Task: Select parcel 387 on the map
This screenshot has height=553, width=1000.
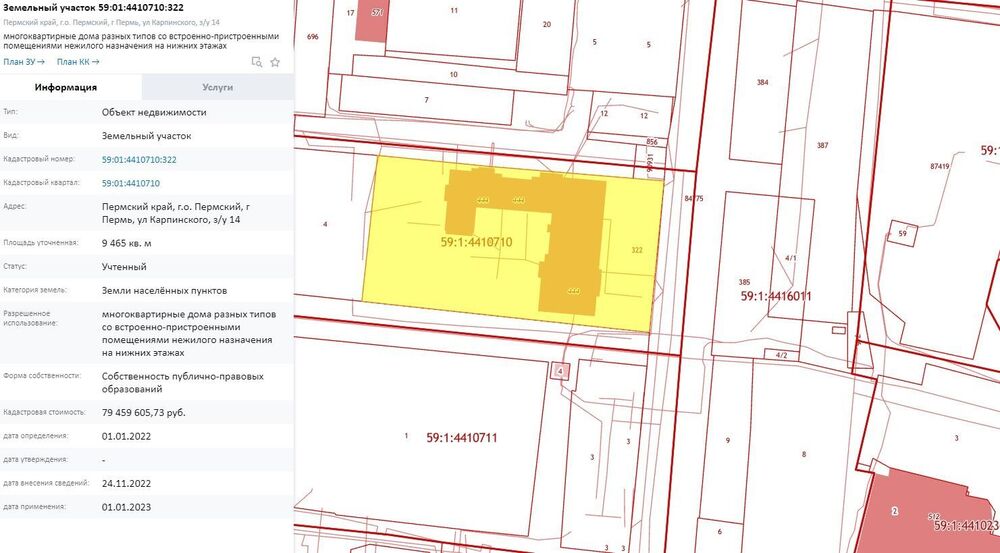Action: [x=823, y=145]
